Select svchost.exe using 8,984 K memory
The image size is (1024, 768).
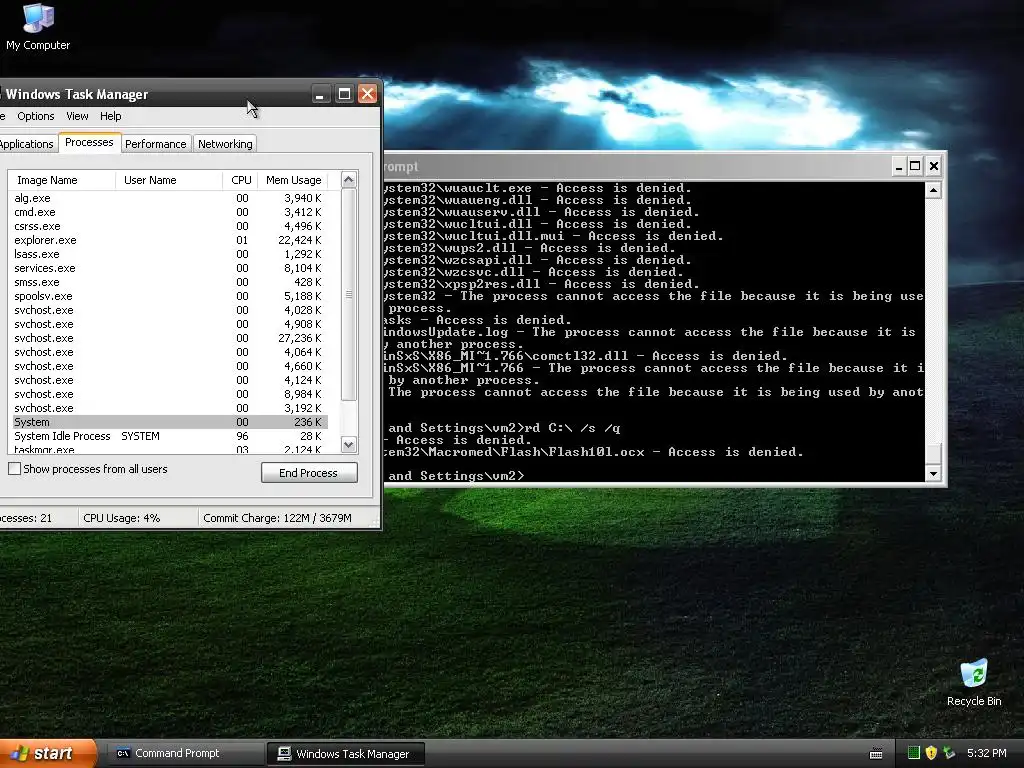point(170,394)
